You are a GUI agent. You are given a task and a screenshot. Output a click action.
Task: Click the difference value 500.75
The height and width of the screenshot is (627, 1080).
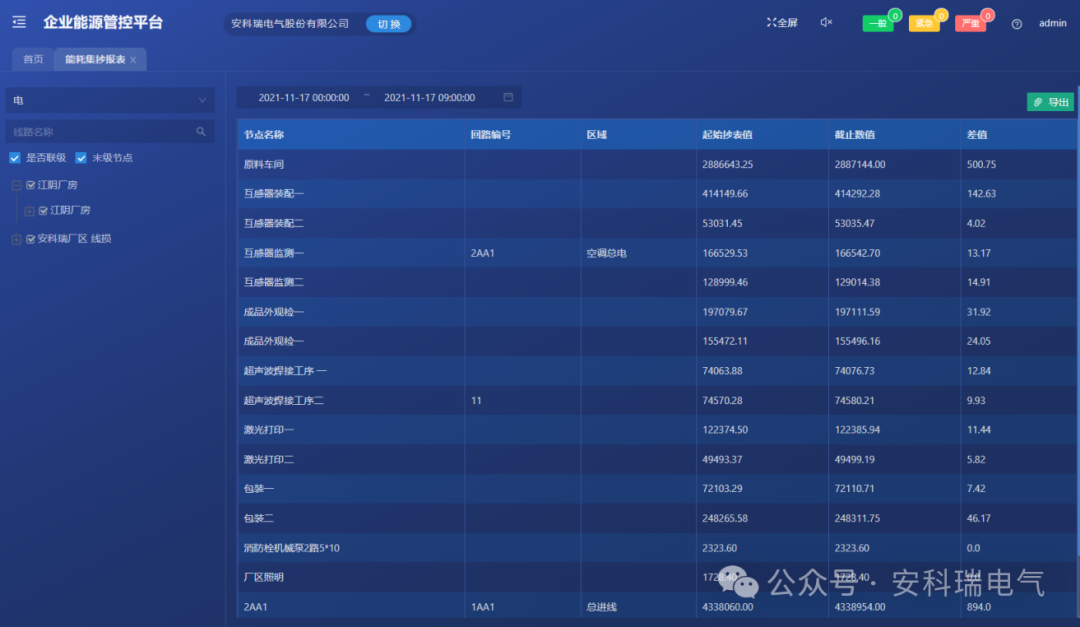[x=982, y=165]
